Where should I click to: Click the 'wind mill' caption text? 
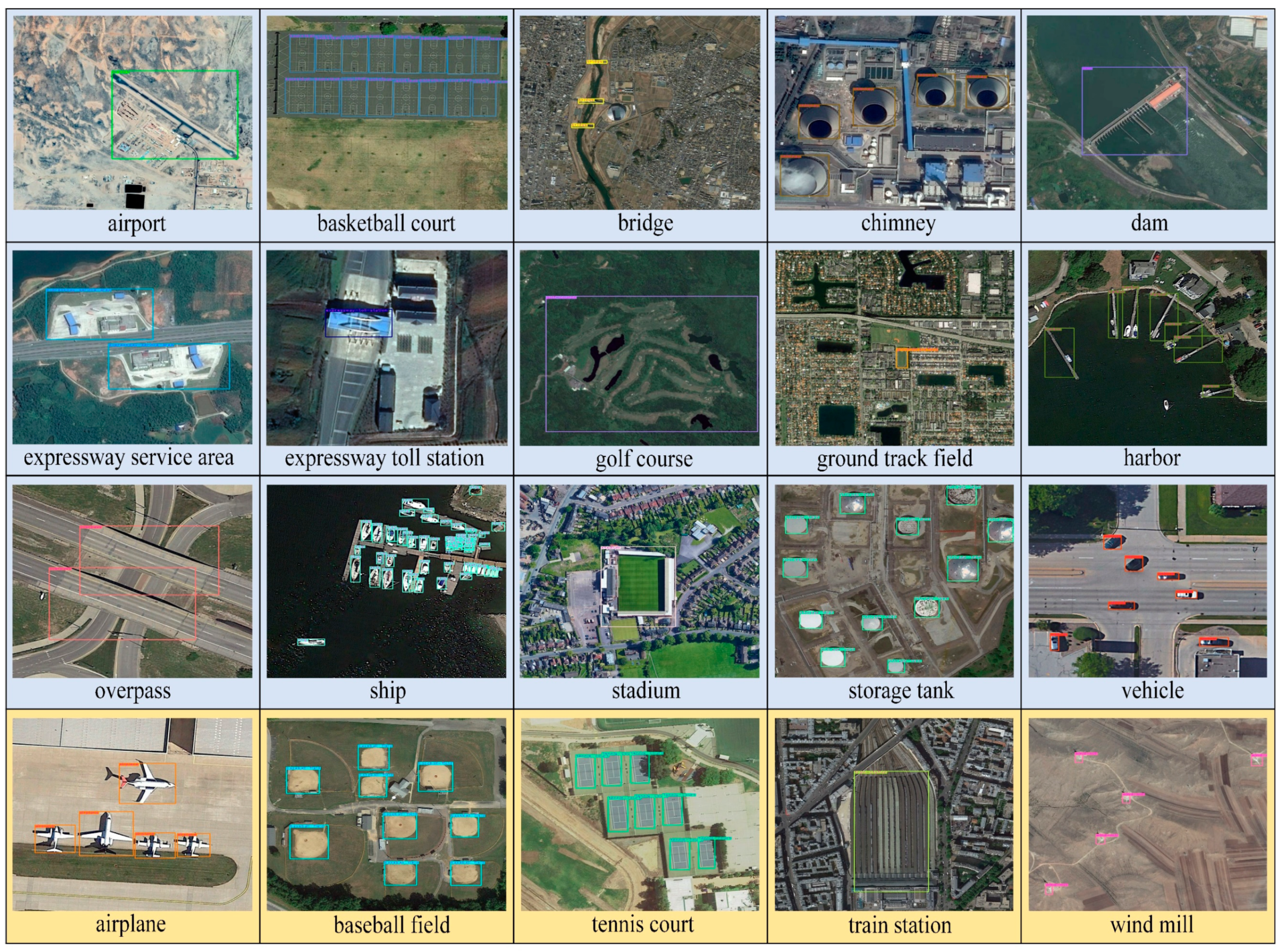pyautogui.click(x=1152, y=925)
